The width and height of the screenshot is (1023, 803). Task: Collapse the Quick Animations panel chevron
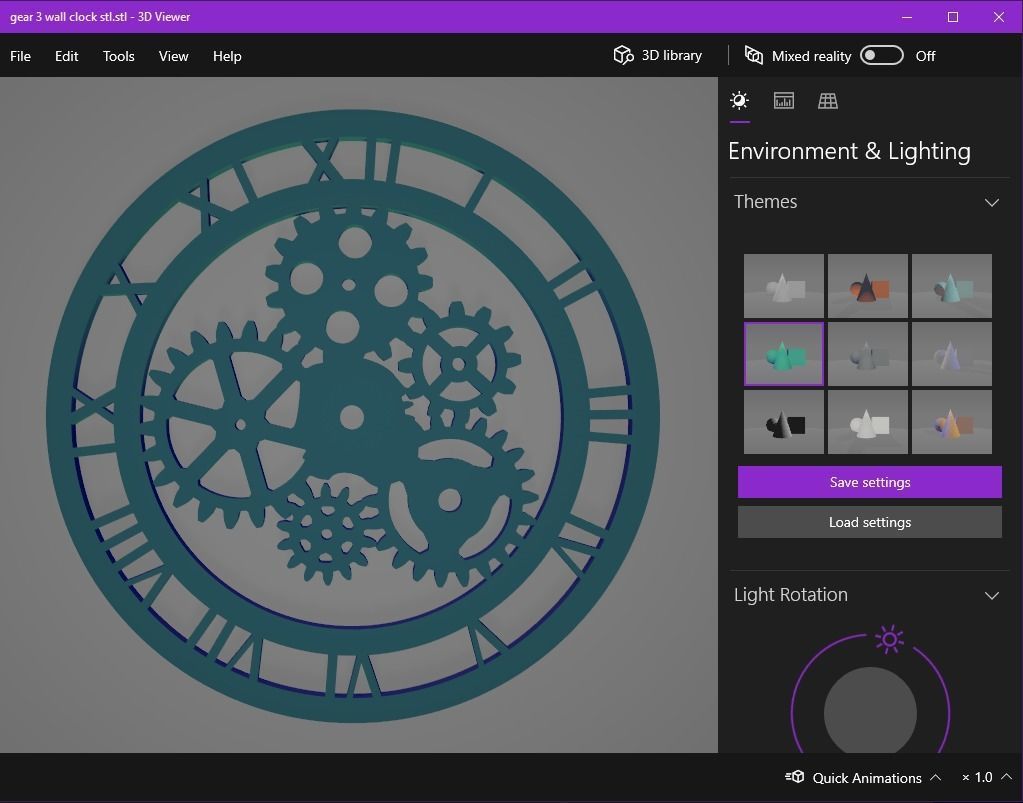pos(935,777)
